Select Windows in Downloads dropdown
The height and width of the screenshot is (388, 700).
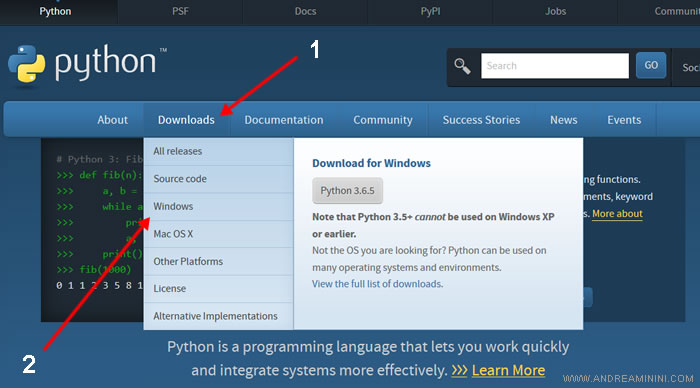pyautogui.click(x=218, y=207)
